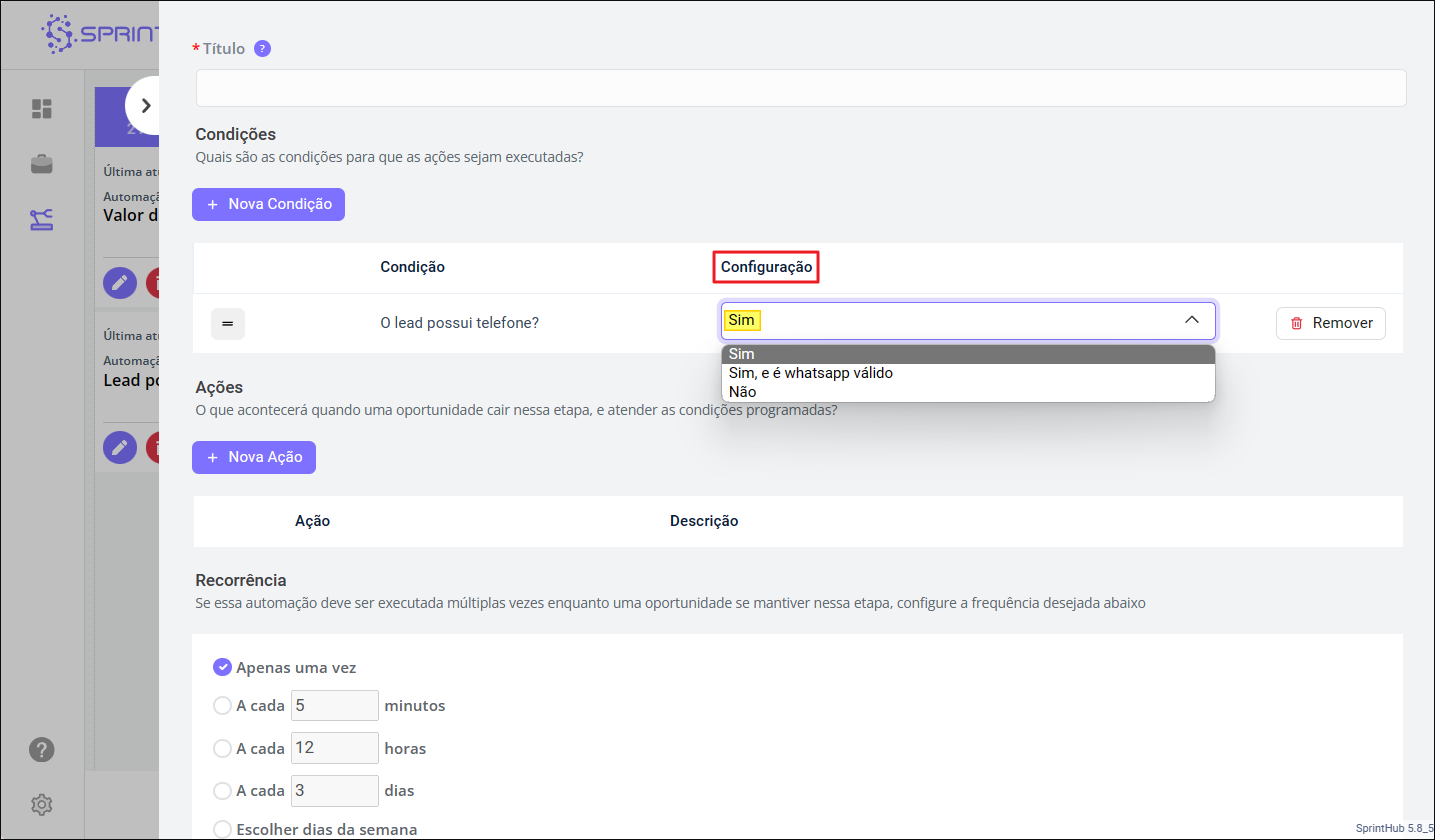Collapse the 'Sim' configuration dropdown
Image resolution: width=1435 pixels, height=840 pixels.
coord(1191,321)
